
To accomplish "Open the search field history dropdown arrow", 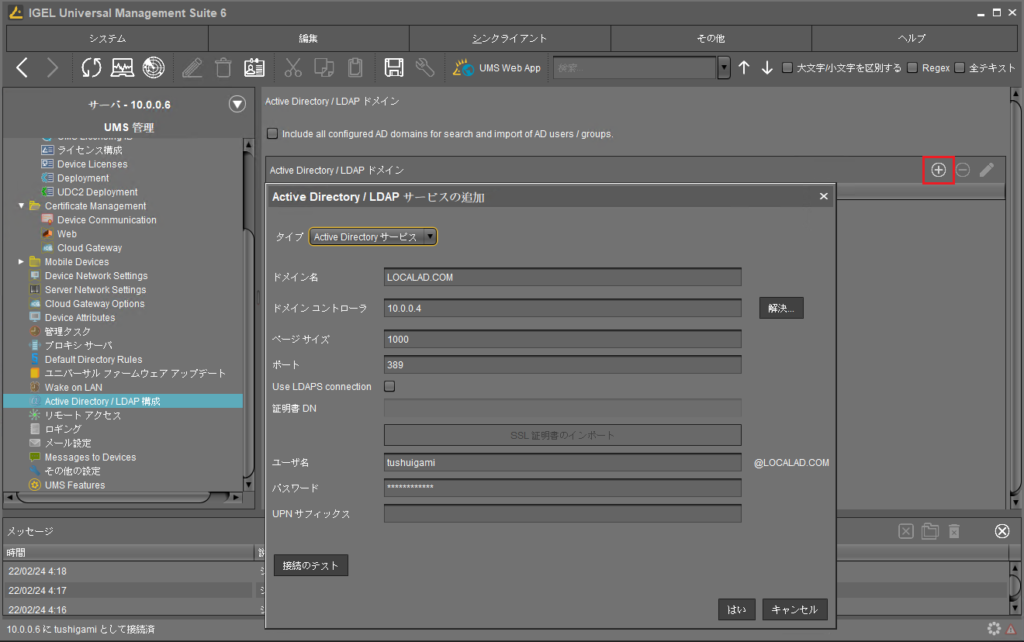I will [x=724, y=67].
